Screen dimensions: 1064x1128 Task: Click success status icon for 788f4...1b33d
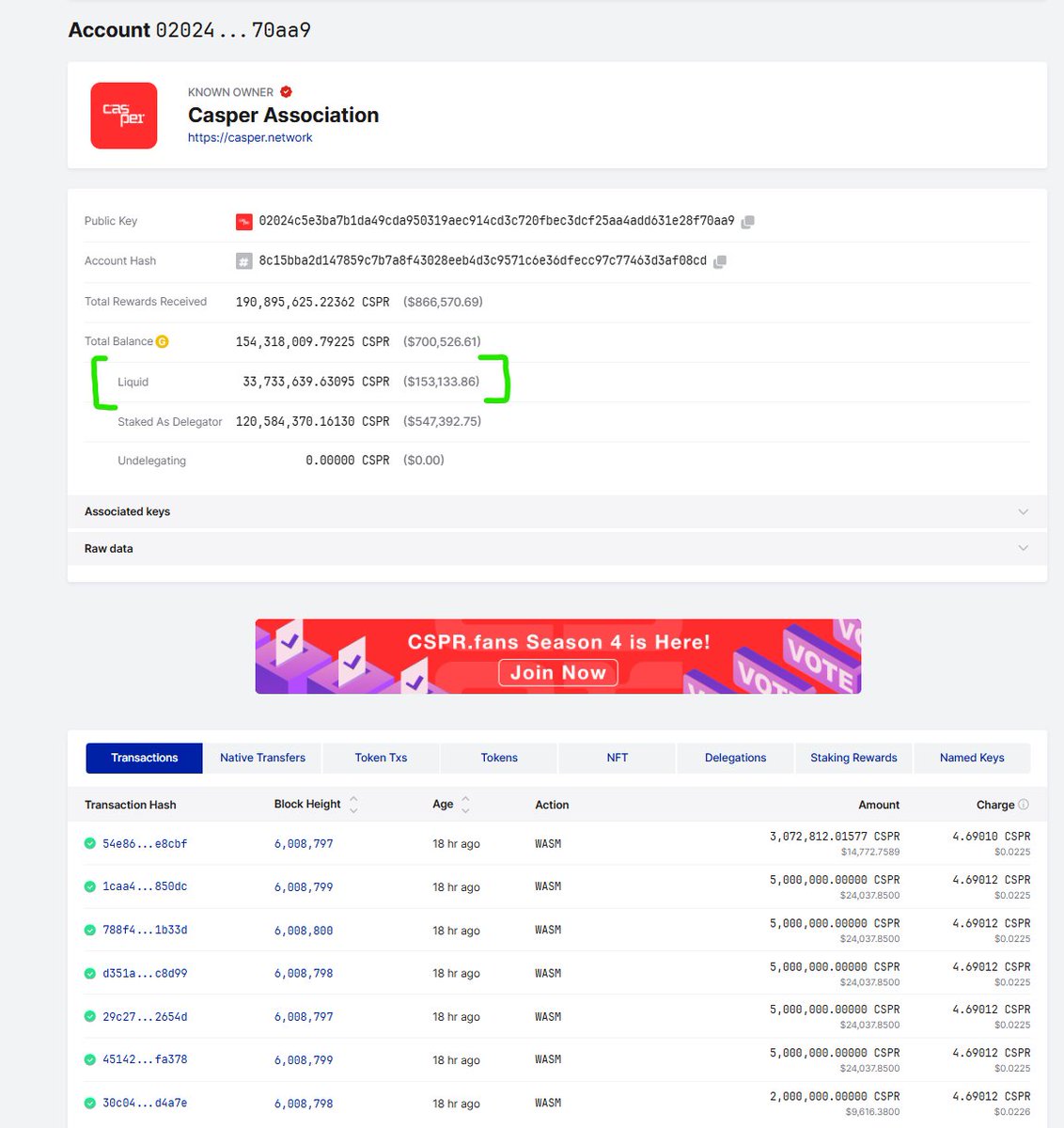(90, 930)
